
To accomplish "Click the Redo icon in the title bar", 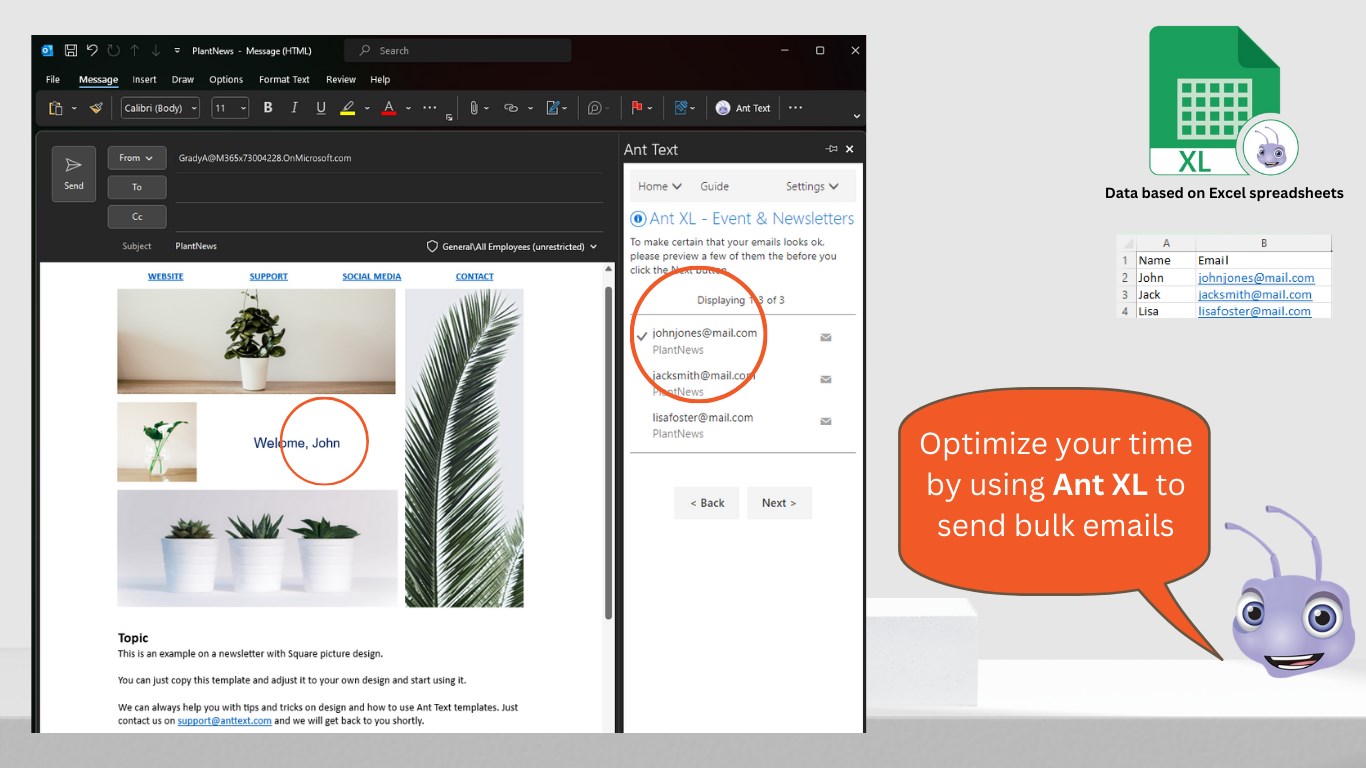I will 113,50.
